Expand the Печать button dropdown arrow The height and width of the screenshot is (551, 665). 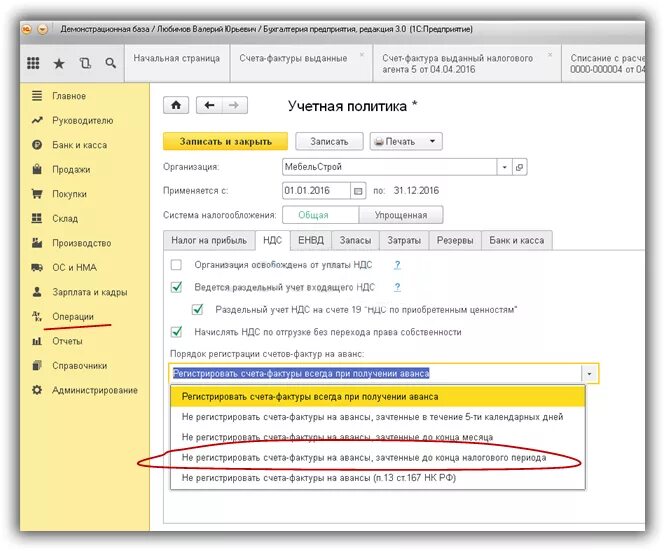tap(432, 141)
